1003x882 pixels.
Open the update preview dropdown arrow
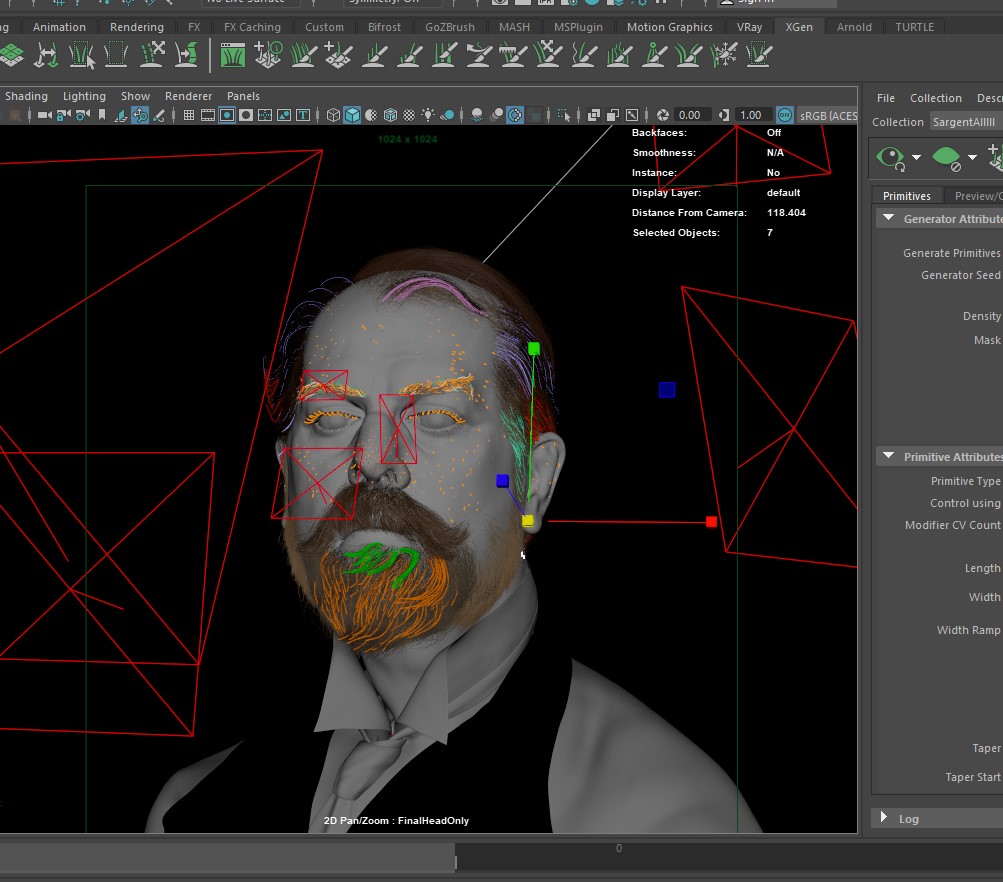click(916, 158)
